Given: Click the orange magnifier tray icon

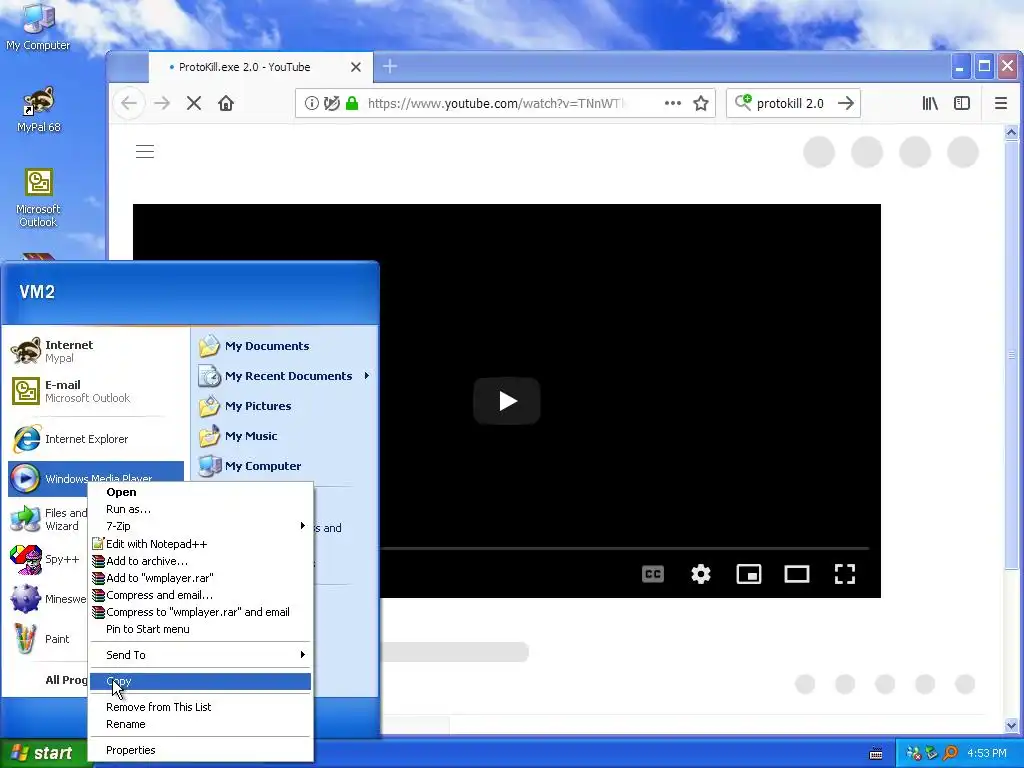Looking at the screenshot, I should click(x=951, y=754).
